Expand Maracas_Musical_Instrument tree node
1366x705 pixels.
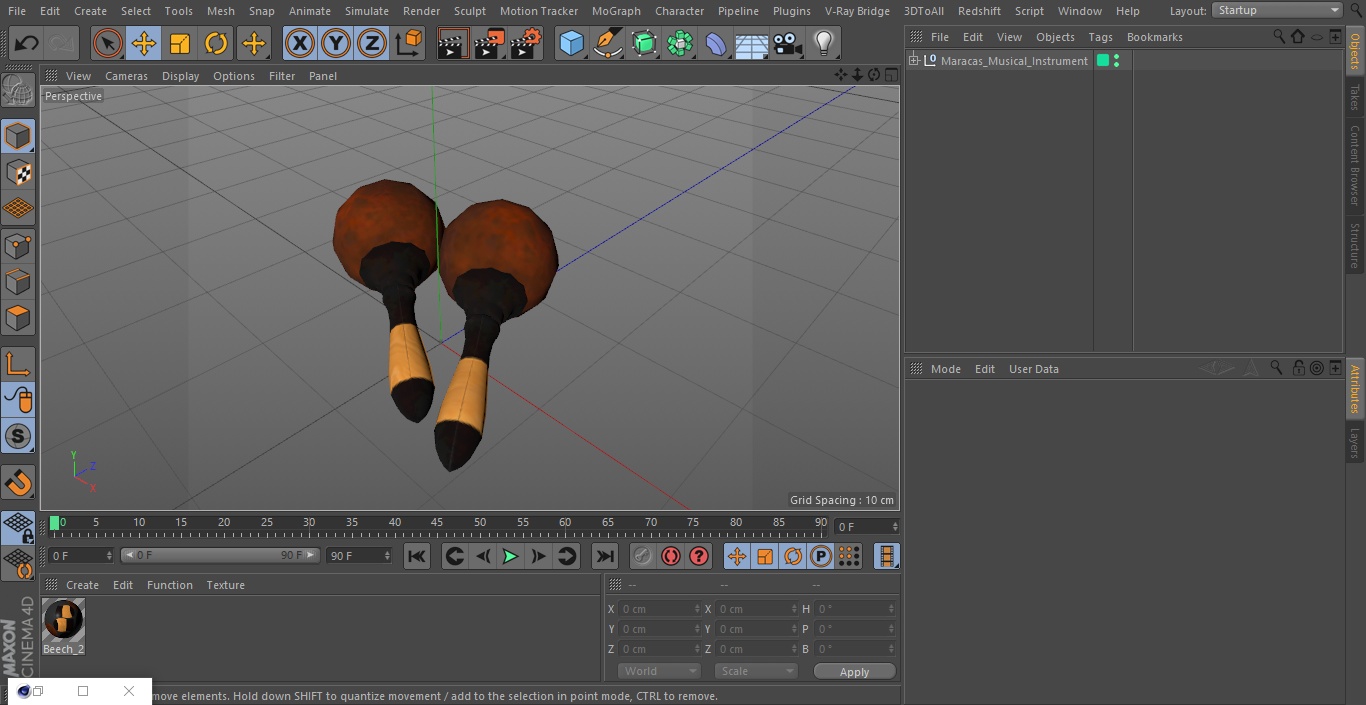tap(913, 61)
